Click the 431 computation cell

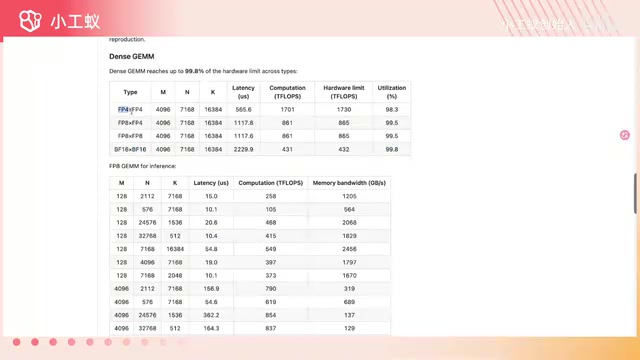[287, 149]
